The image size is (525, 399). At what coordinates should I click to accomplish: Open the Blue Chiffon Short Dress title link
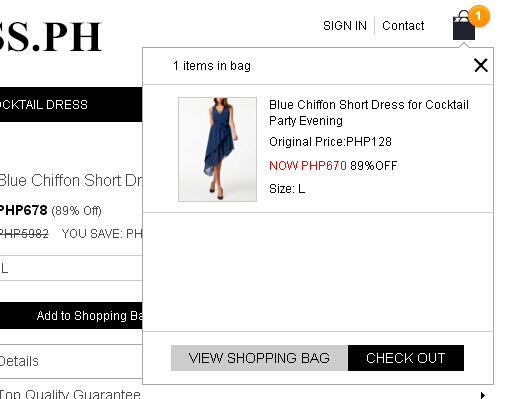coord(369,112)
